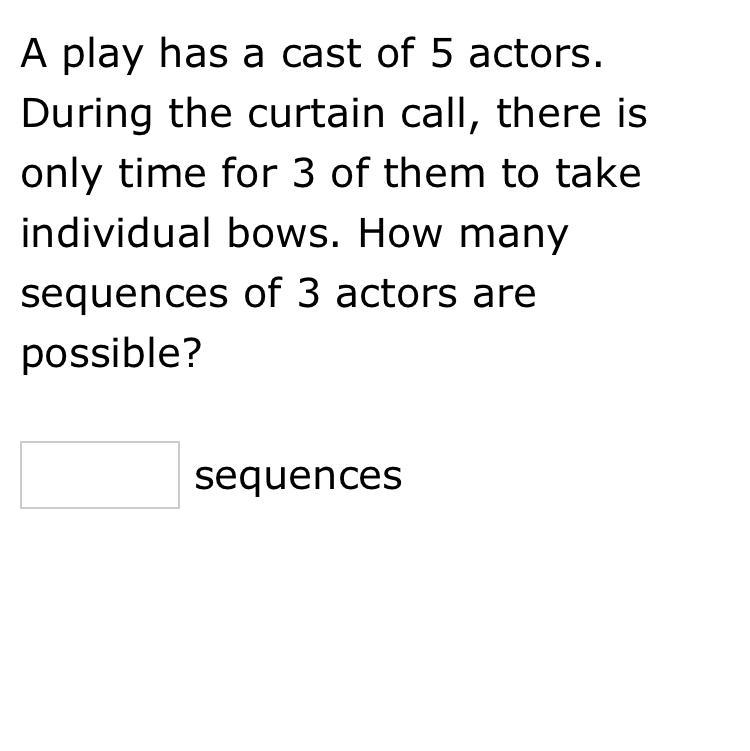Click the 'sequences' label beside the input

click(x=298, y=478)
